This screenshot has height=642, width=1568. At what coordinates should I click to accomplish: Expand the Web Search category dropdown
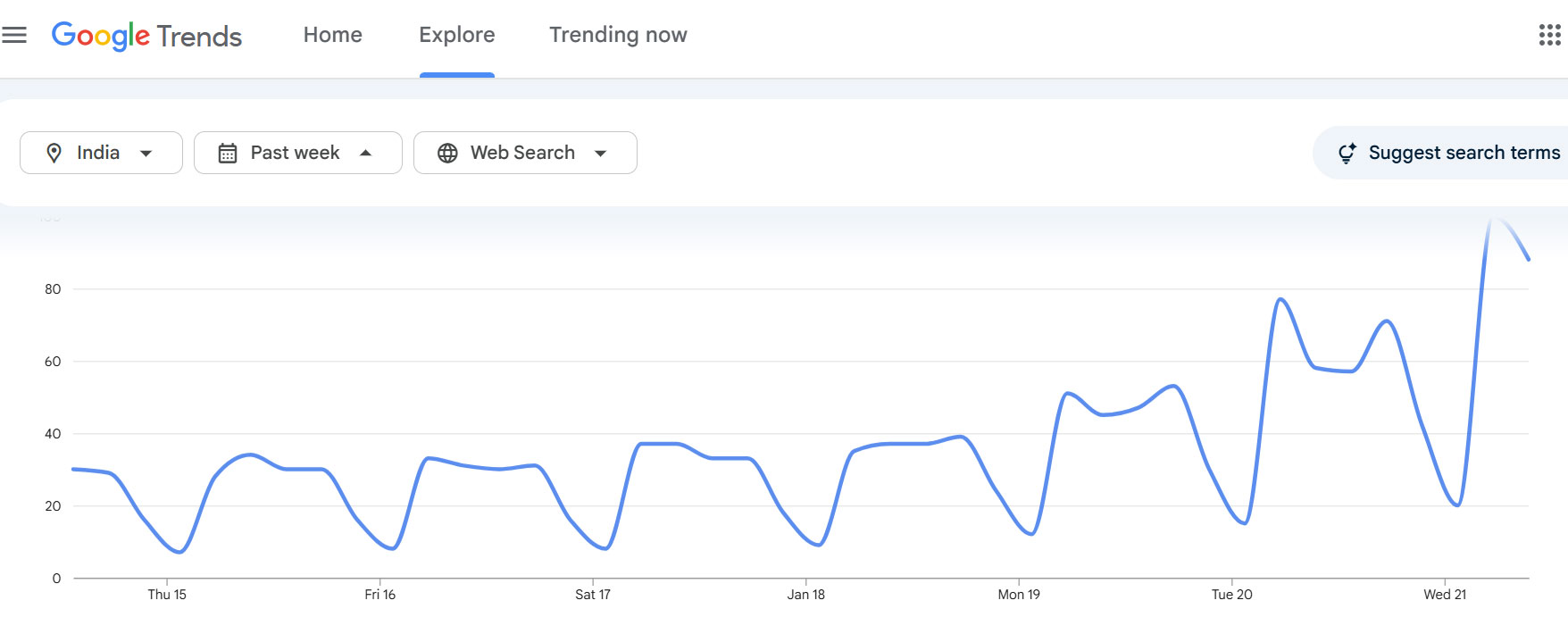(x=602, y=152)
